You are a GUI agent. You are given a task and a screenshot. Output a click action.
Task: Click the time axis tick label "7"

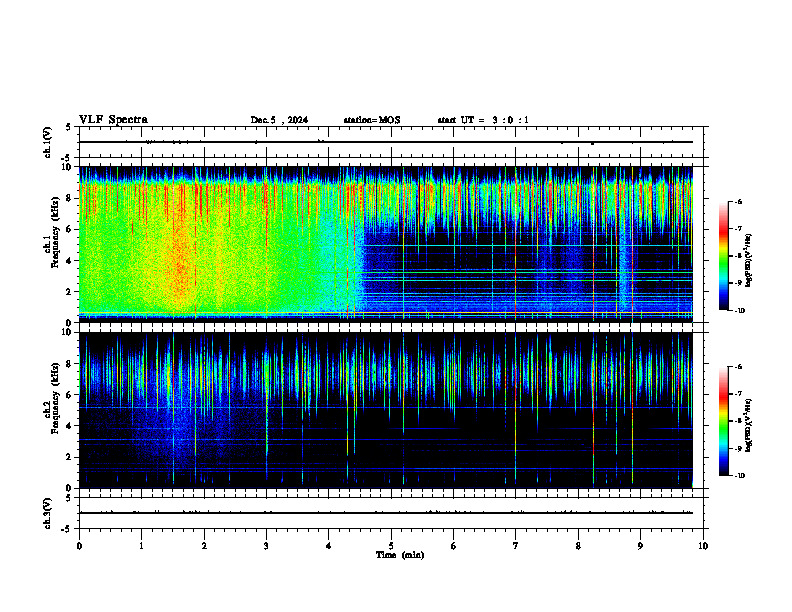click(x=516, y=546)
